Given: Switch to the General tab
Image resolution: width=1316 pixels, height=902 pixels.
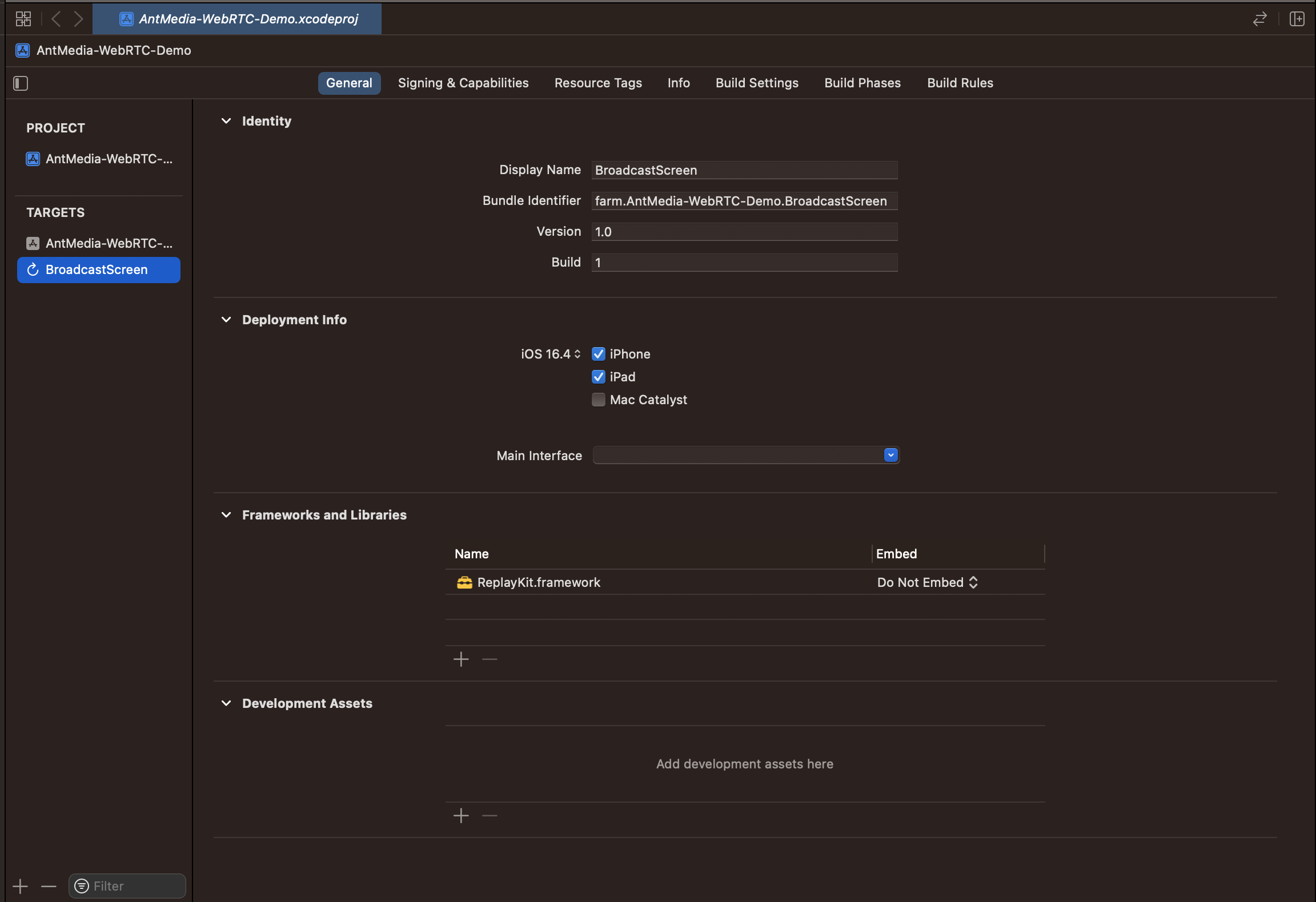Looking at the screenshot, I should [x=349, y=83].
